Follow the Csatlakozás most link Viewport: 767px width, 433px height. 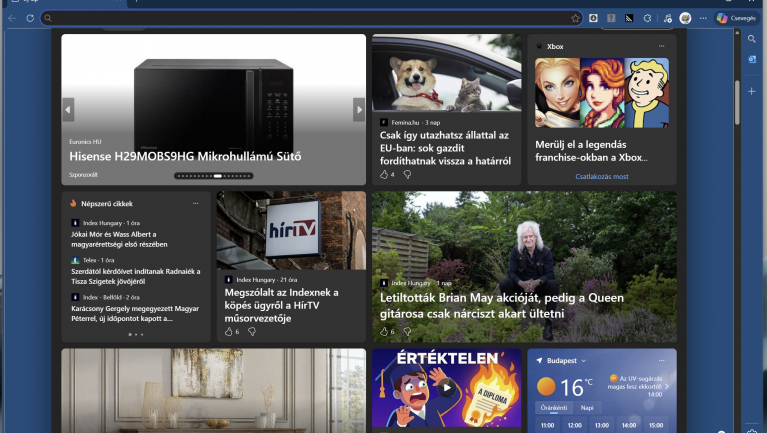click(602, 177)
